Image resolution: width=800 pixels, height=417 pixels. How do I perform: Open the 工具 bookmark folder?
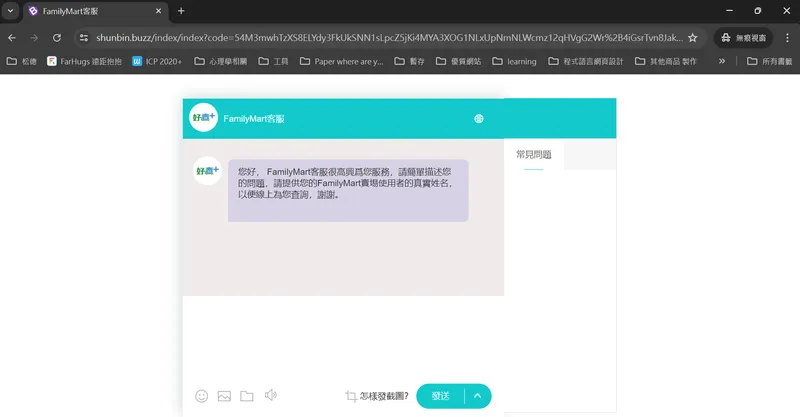(x=273, y=61)
